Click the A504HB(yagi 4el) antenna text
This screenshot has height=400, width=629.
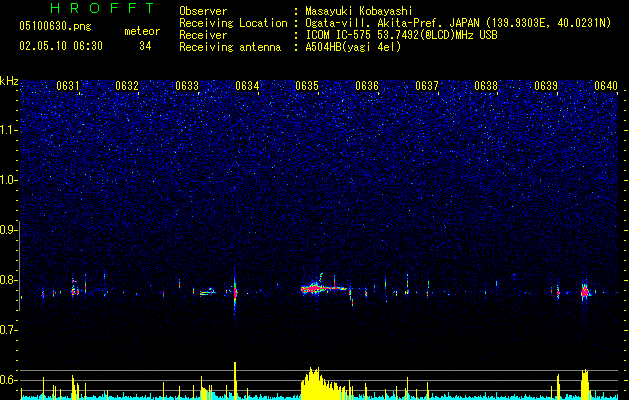click(x=353, y=47)
